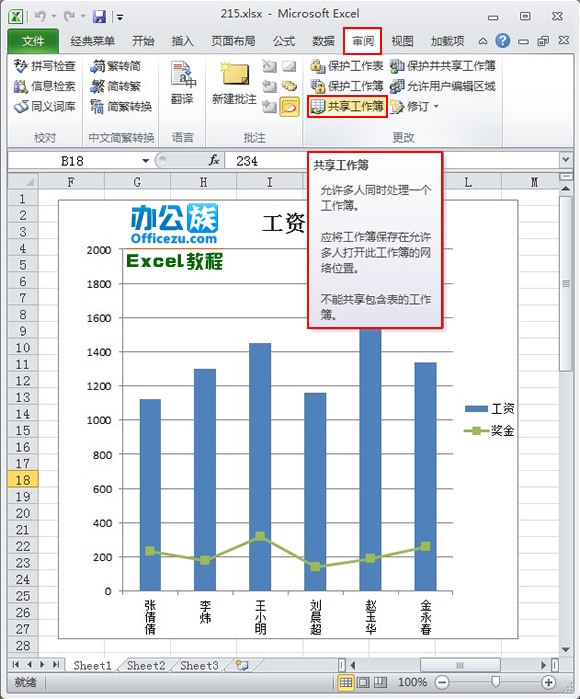Click 保护工作表 protect sheet

(347, 66)
